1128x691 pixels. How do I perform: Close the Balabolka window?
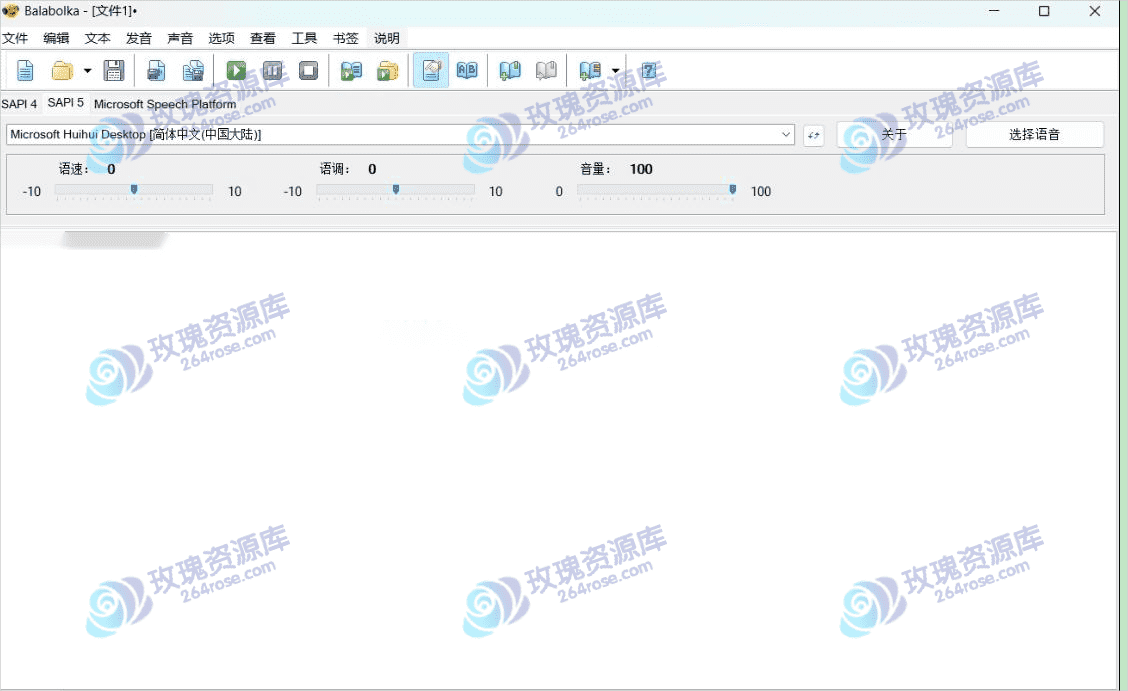1095,11
